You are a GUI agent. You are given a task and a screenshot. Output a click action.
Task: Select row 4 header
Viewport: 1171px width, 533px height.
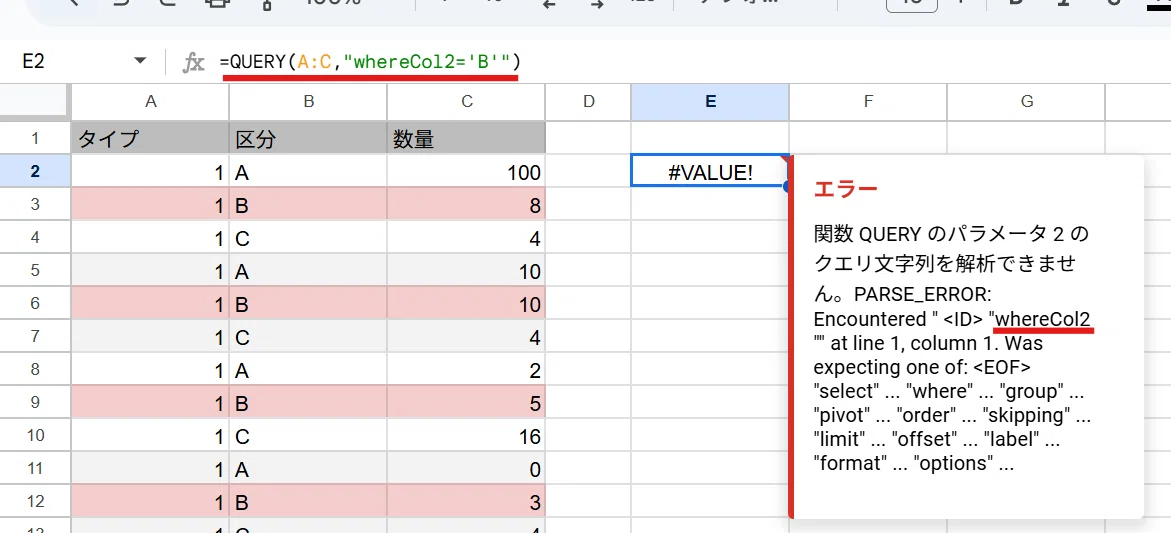[x=35, y=237]
